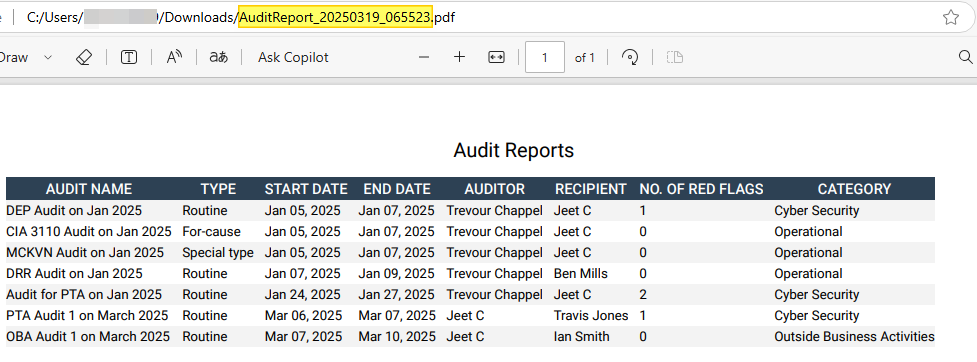Open the Draw options dropdown arrow

tap(48, 57)
